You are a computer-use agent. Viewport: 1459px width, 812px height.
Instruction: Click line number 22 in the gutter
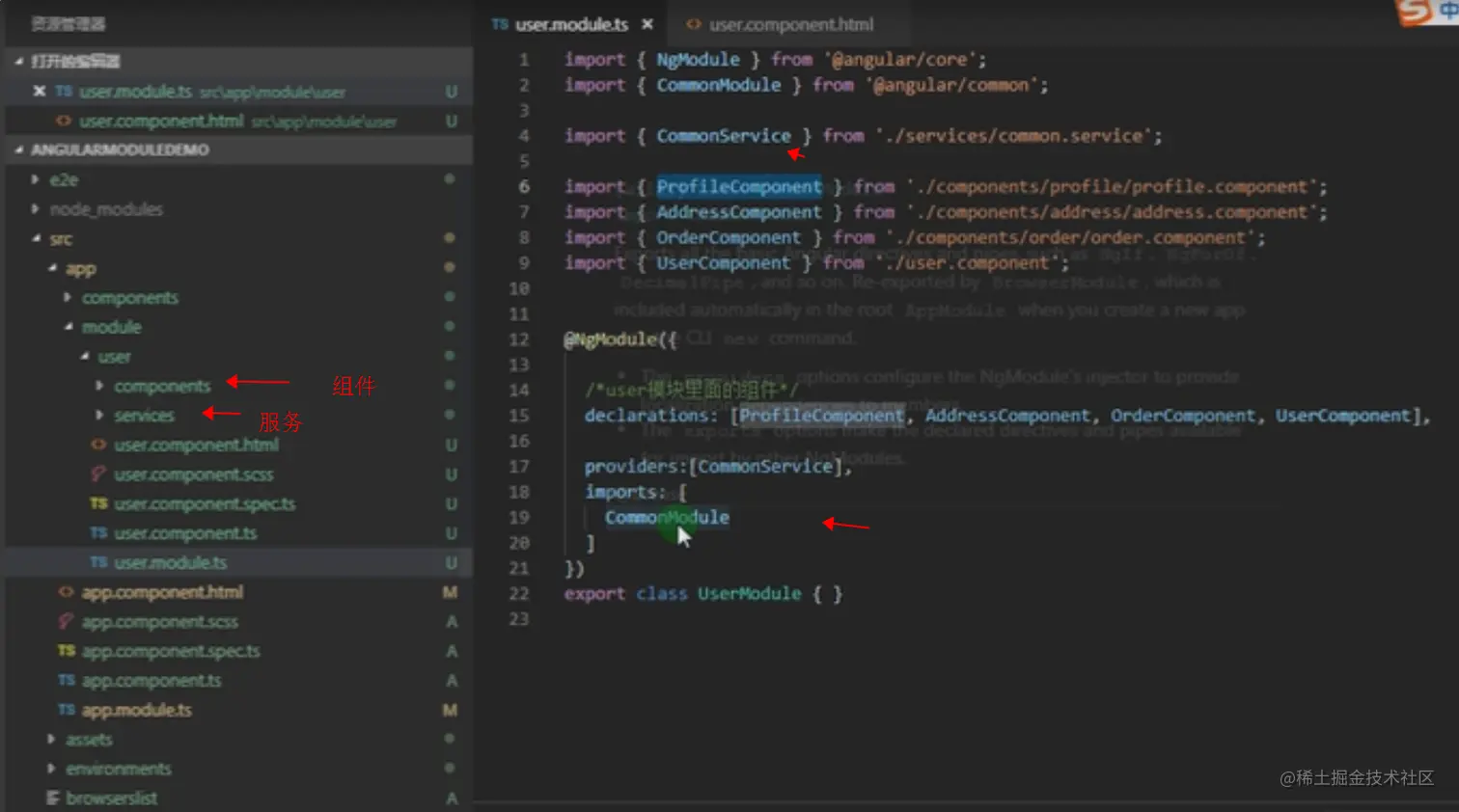click(519, 594)
